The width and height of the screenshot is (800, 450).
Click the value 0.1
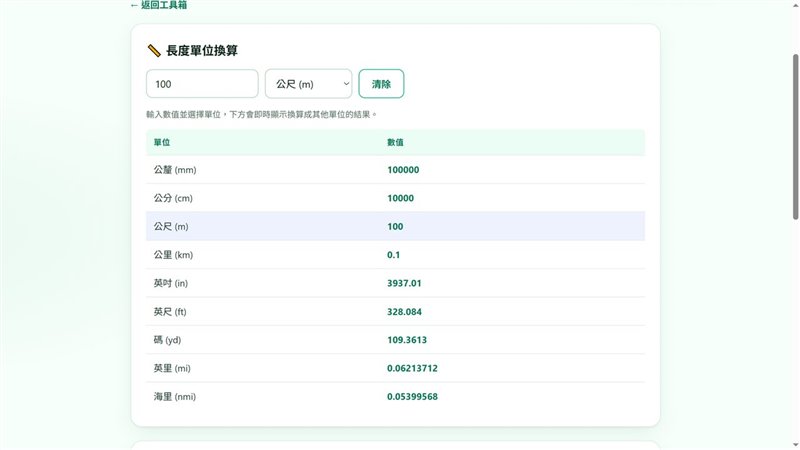(x=393, y=255)
